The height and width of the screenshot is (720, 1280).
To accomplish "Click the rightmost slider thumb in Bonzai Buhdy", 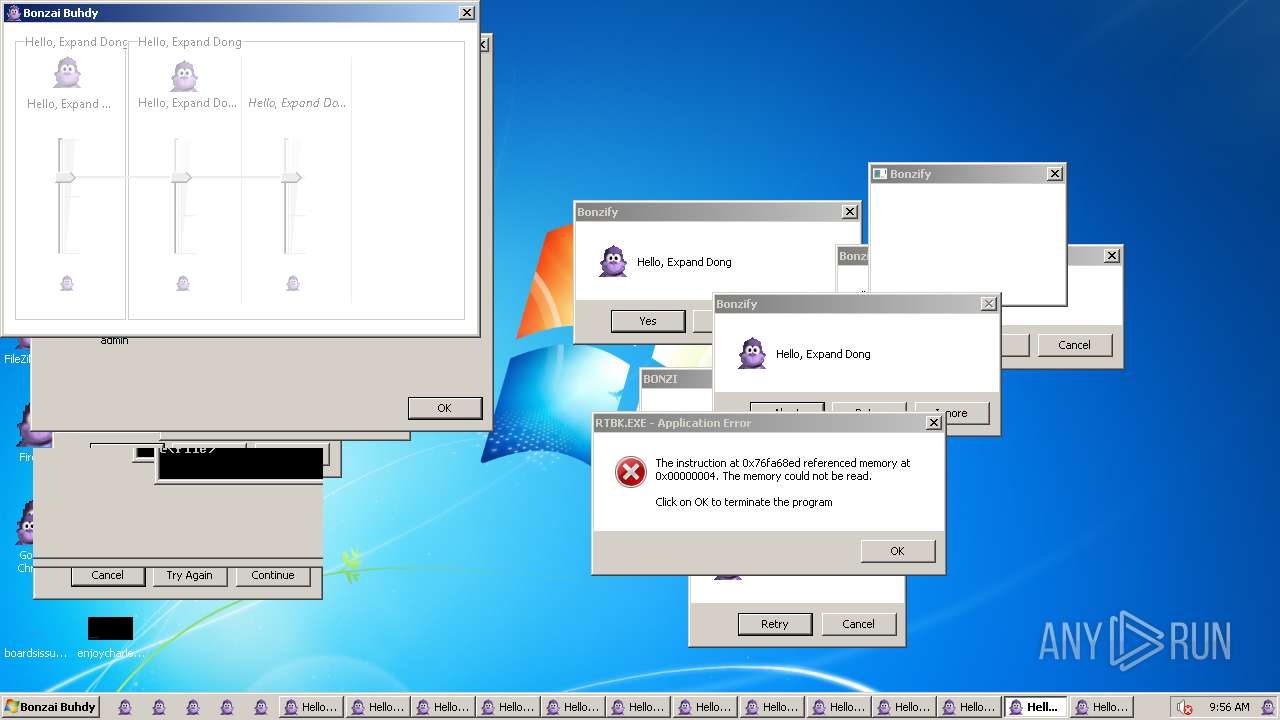I will pos(291,177).
